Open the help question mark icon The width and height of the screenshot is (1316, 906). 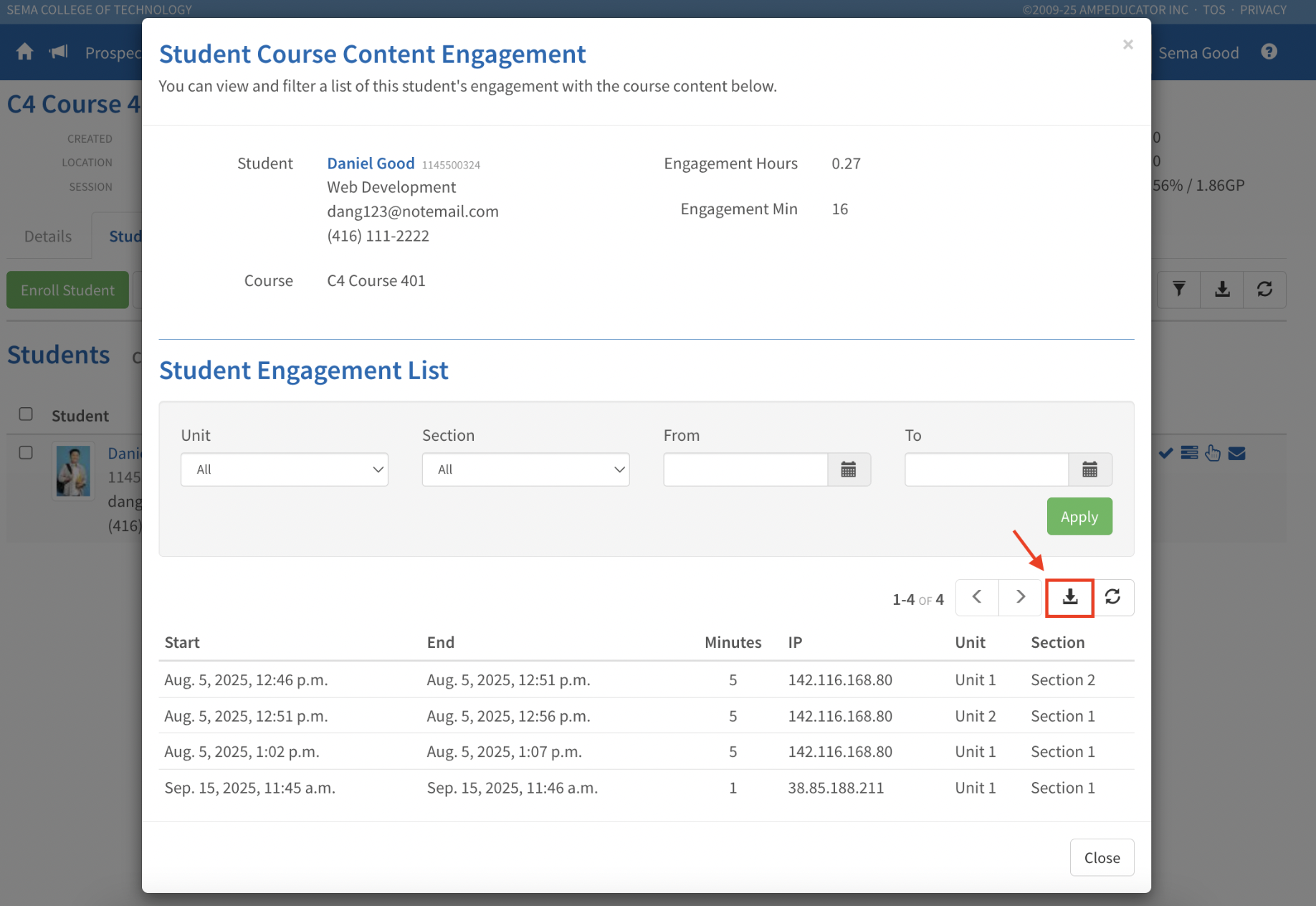tap(1269, 52)
